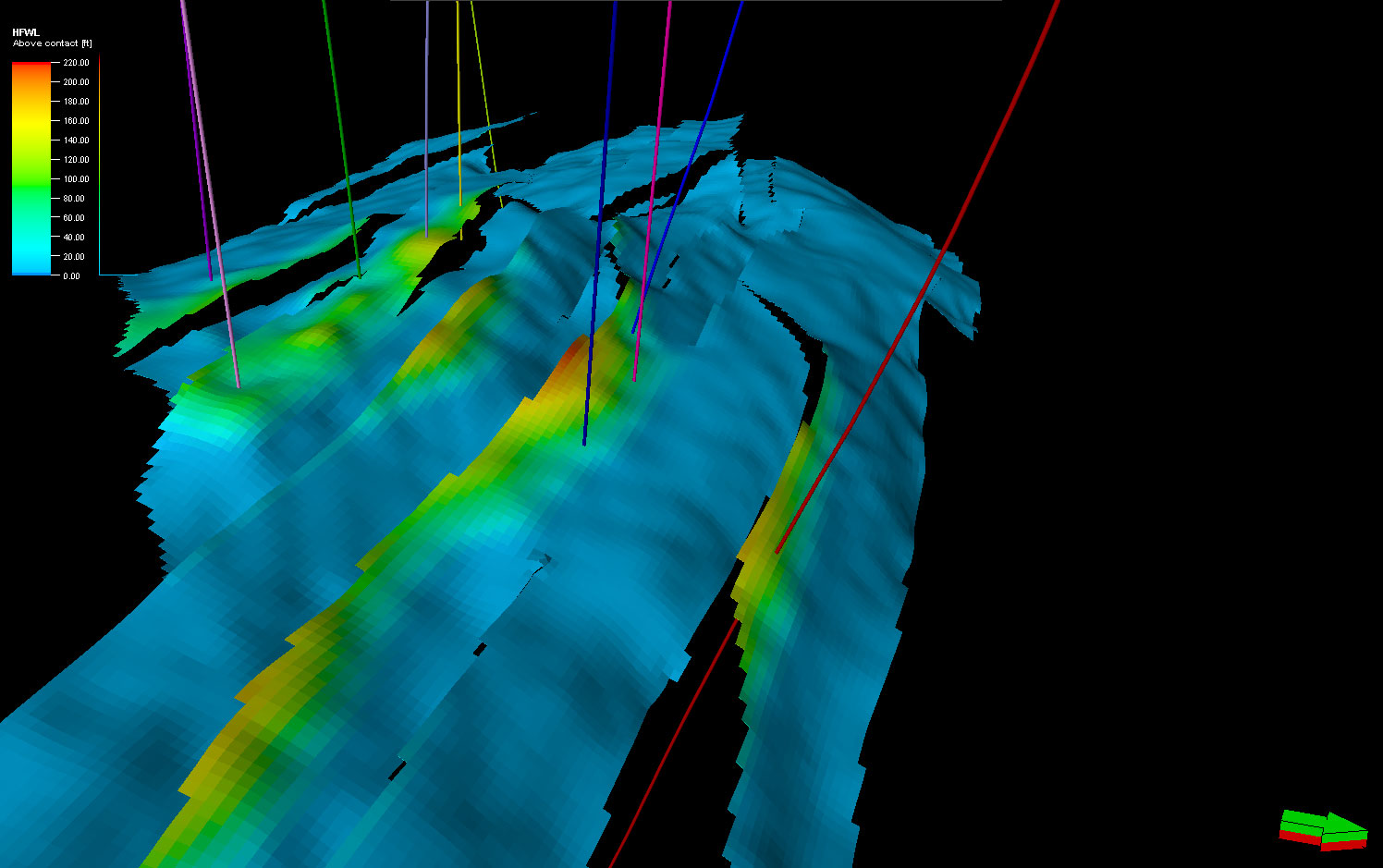Pick the red top of the color scale
Screen dimensions: 1383x868
[31, 67]
